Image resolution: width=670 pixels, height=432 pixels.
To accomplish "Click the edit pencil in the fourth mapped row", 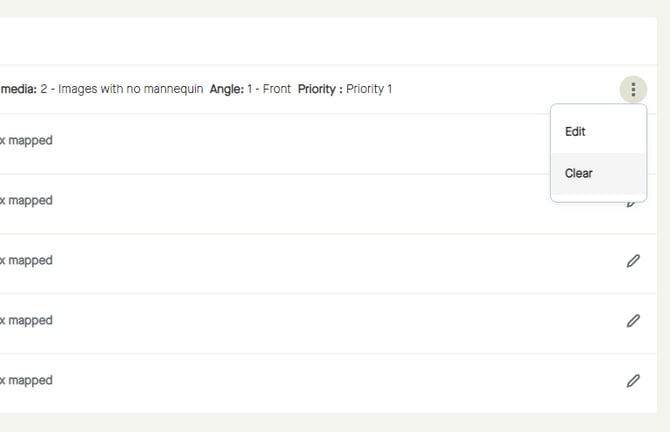I will (633, 321).
